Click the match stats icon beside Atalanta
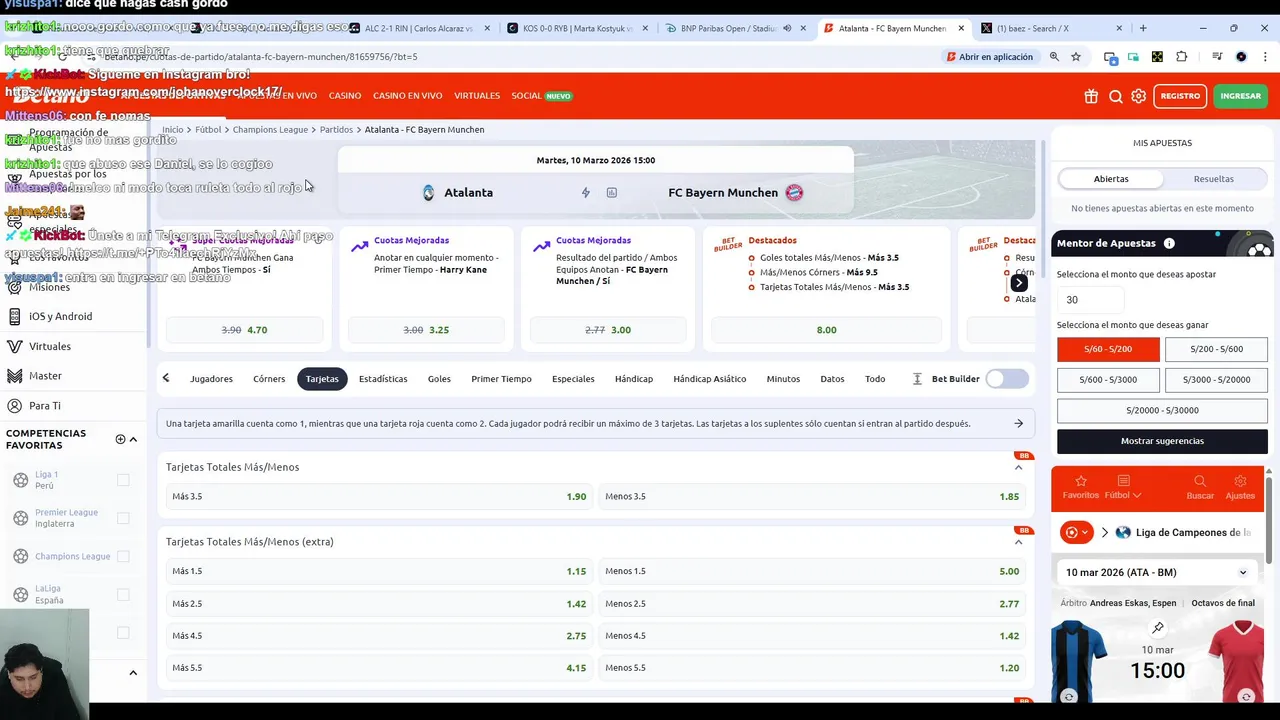This screenshot has width=1280, height=720. coord(612,193)
